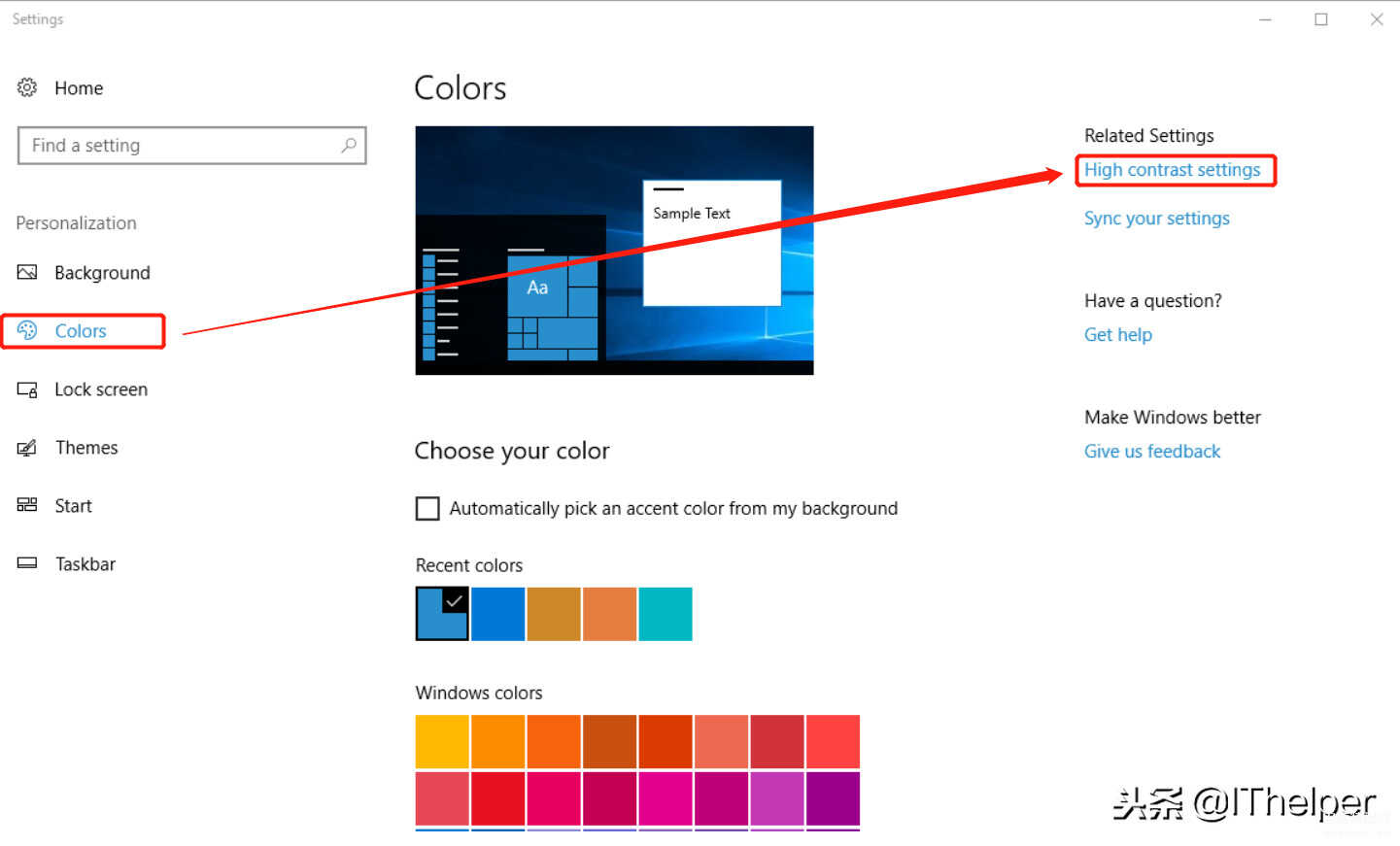Select hot pink magenta Windows swatch

click(x=666, y=798)
